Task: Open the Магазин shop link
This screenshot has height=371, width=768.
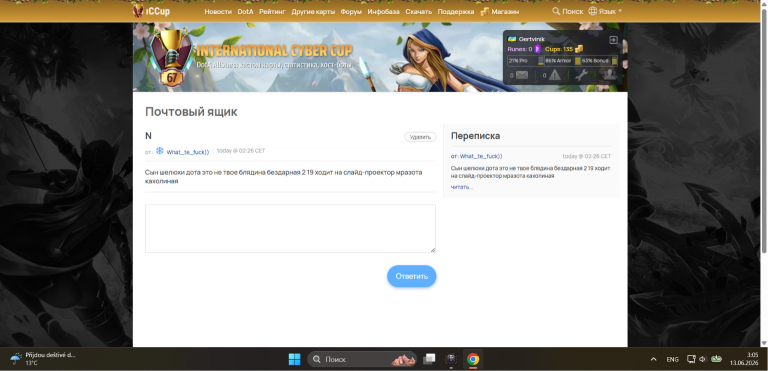Action: pyautogui.click(x=505, y=11)
